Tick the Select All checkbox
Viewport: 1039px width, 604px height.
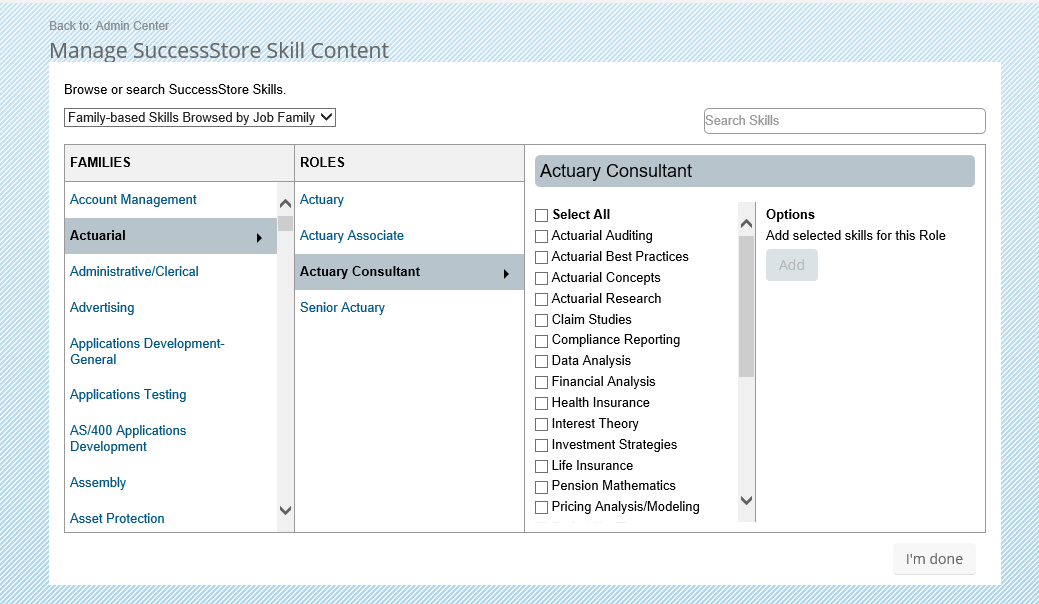[541, 215]
